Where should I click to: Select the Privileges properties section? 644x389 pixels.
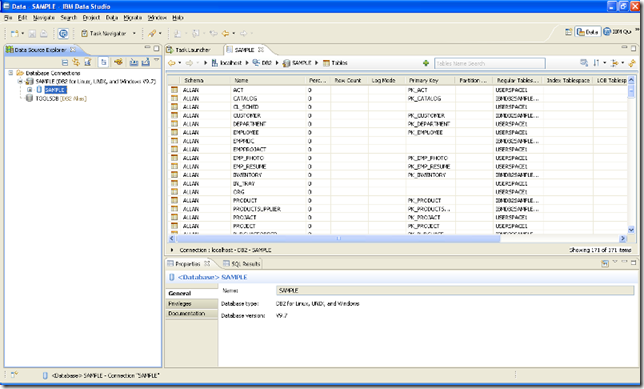(192, 304)
